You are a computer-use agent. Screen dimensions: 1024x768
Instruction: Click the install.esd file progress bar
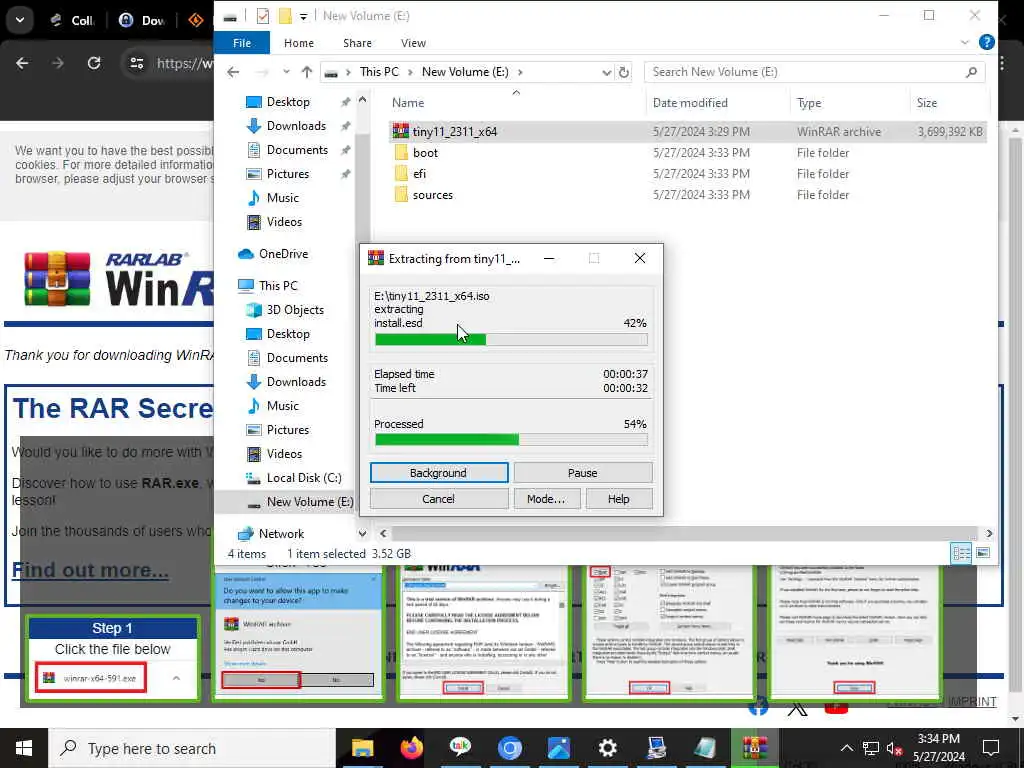click(511, 340)
